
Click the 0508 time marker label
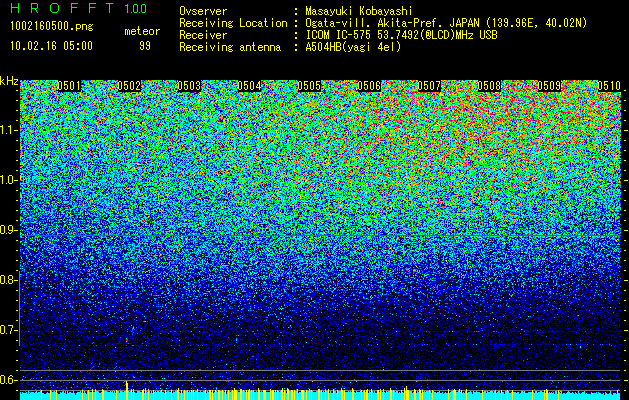click(489, 86)
